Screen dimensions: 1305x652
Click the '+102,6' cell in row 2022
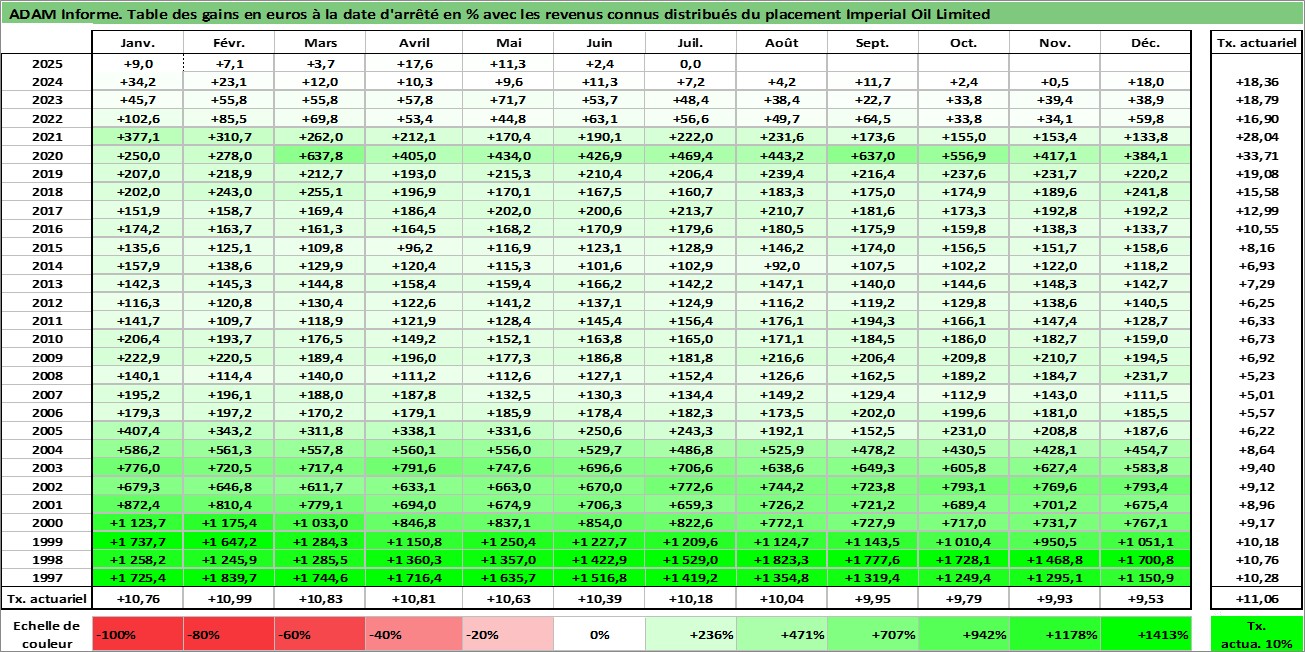click(x=138, y=119)
